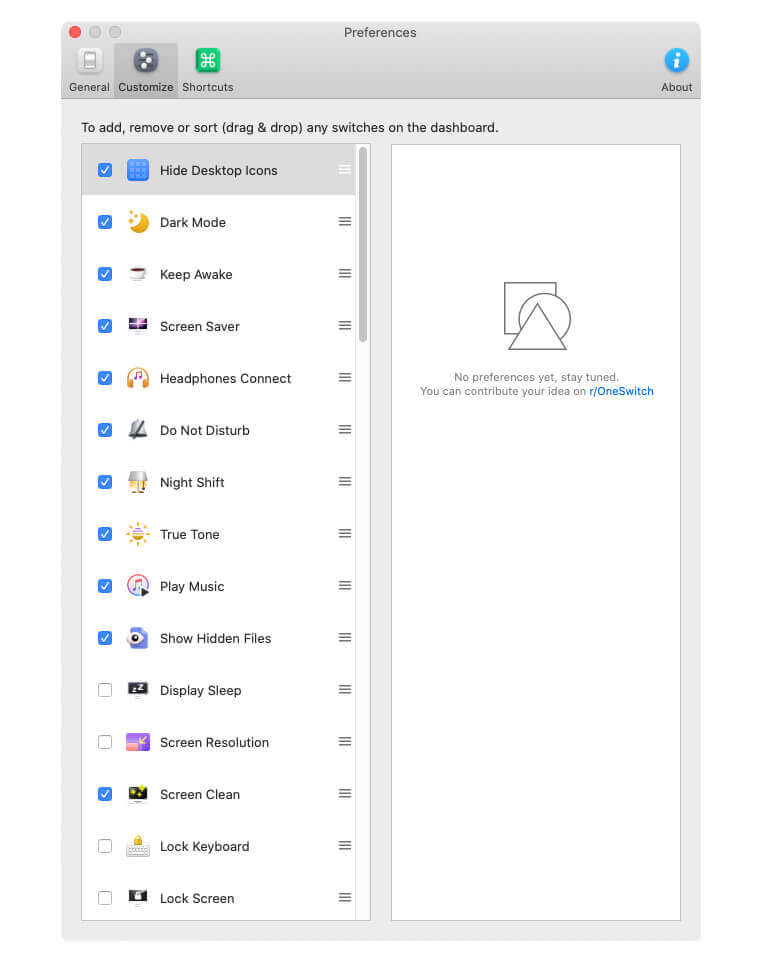Switch to the General preferences tab
Screen dimensions: 762x963
89,70
